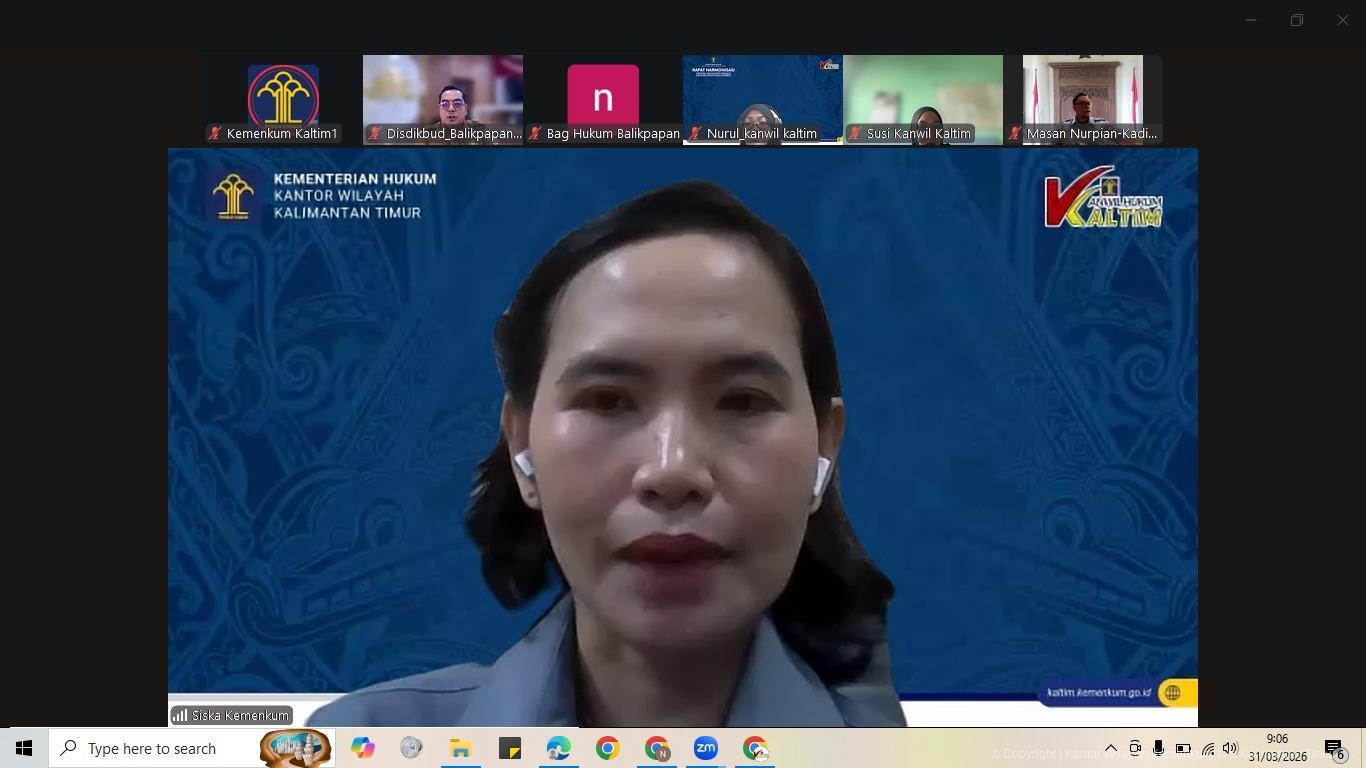
Task: Click the muted mic icon on Susi Kanwil Kaltim
Action: (855, 134)
